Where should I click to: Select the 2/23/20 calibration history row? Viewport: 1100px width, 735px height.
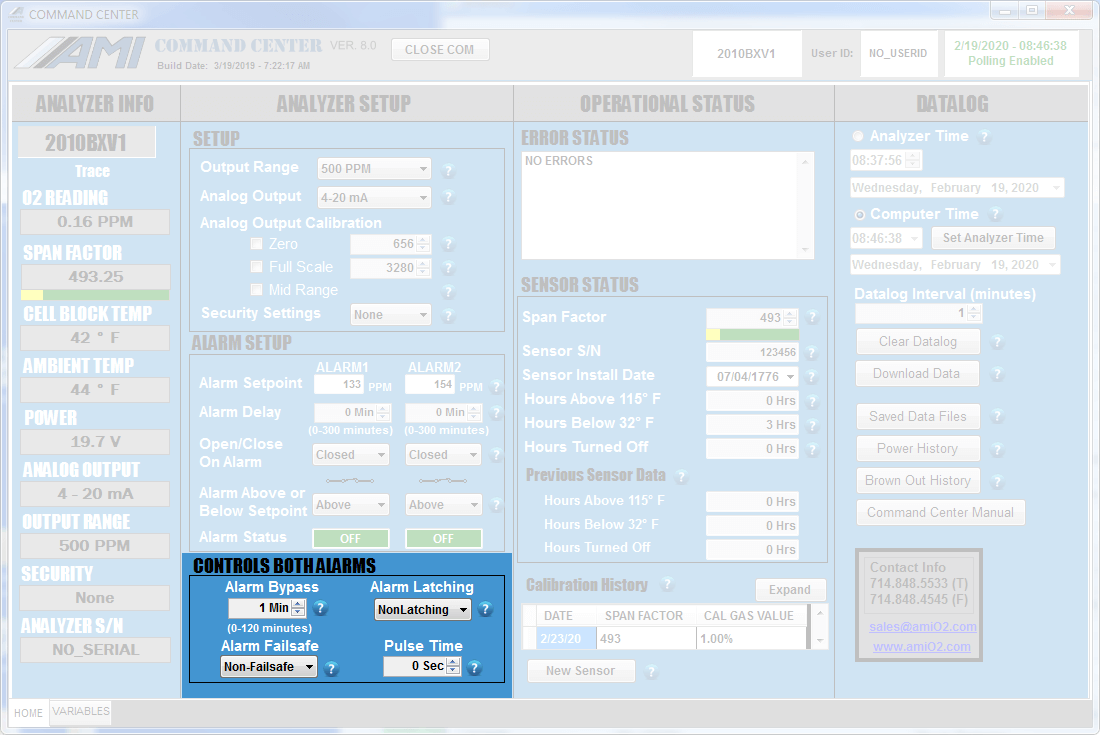pos(664,639)
